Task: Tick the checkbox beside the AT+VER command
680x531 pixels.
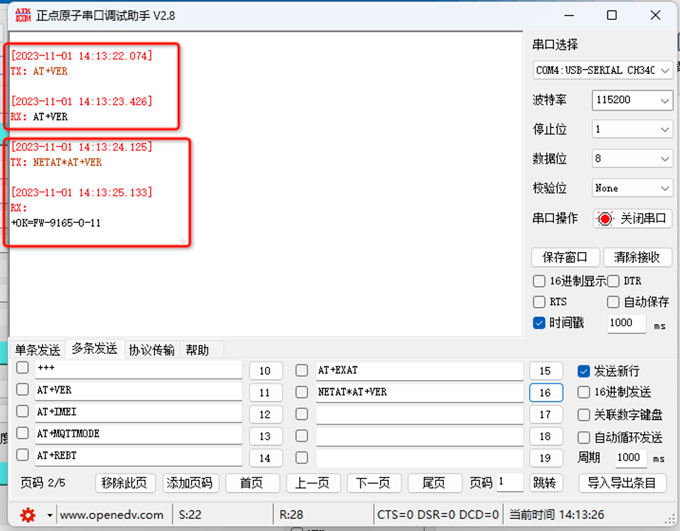Action: 22,391
